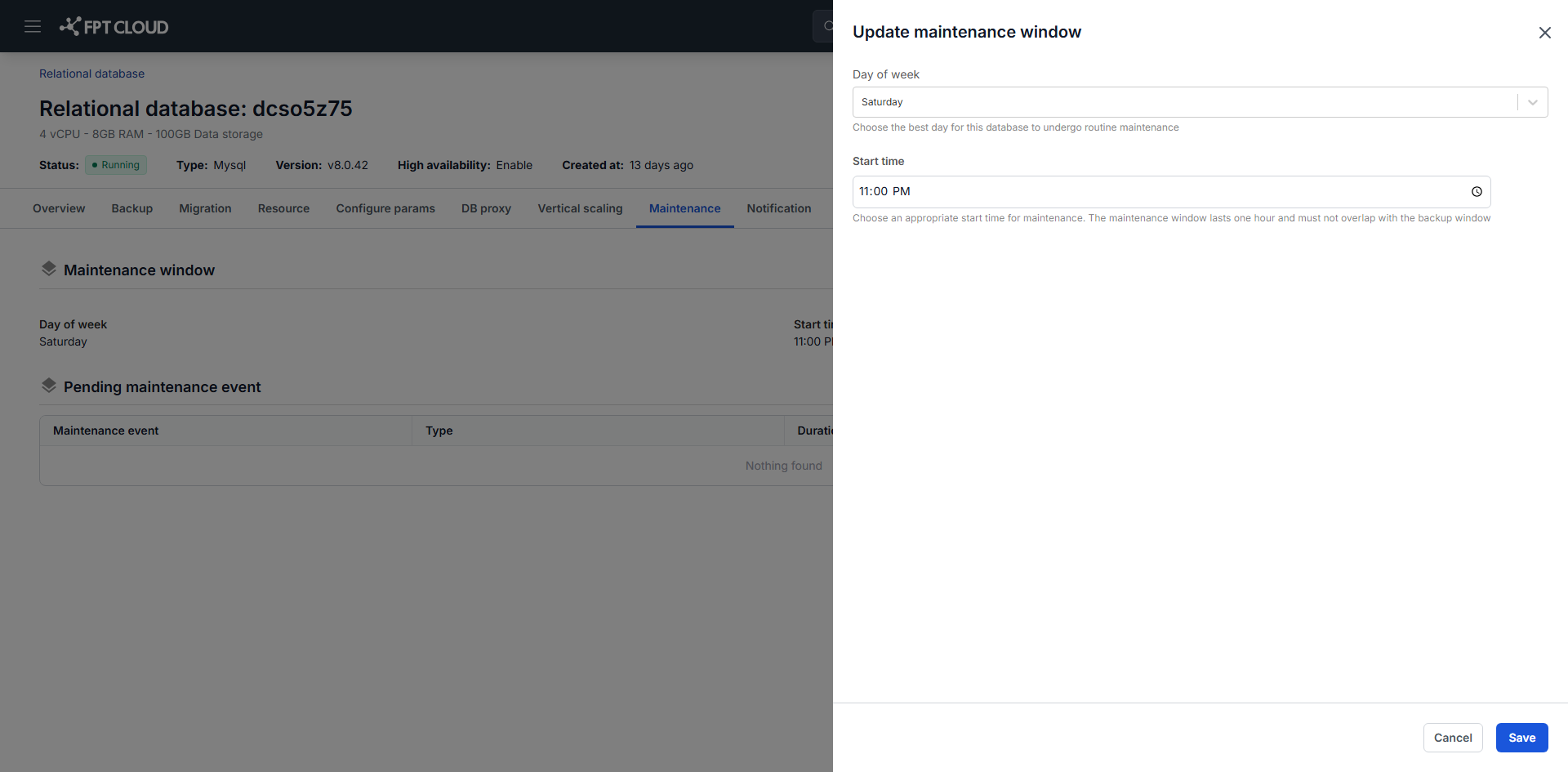Cancel the maintenance window update
This screenshot has height=772, width=1568.
1453,738
